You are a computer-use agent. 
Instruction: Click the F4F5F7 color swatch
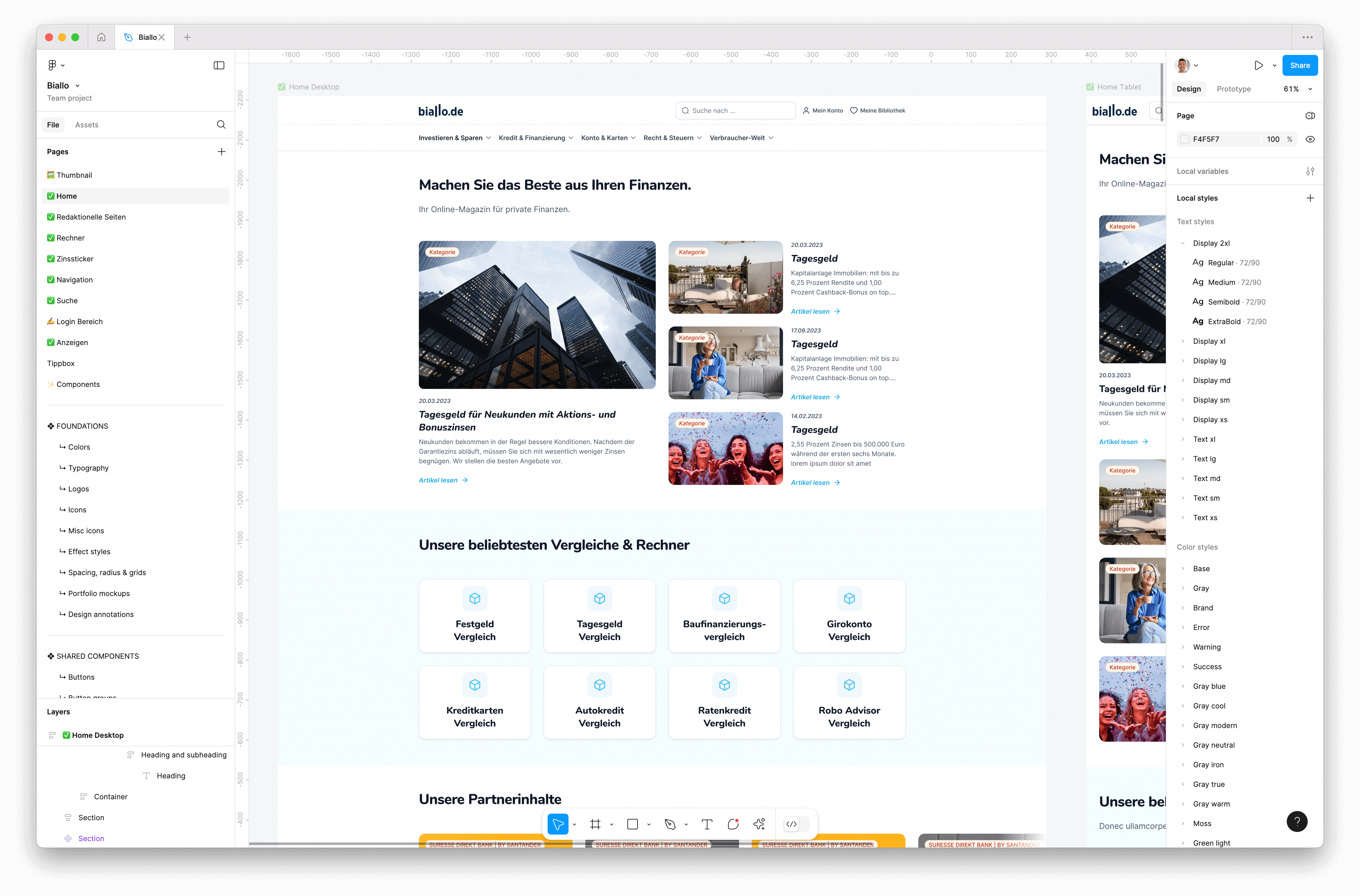pyautogui.click(x=1185, y=139)
